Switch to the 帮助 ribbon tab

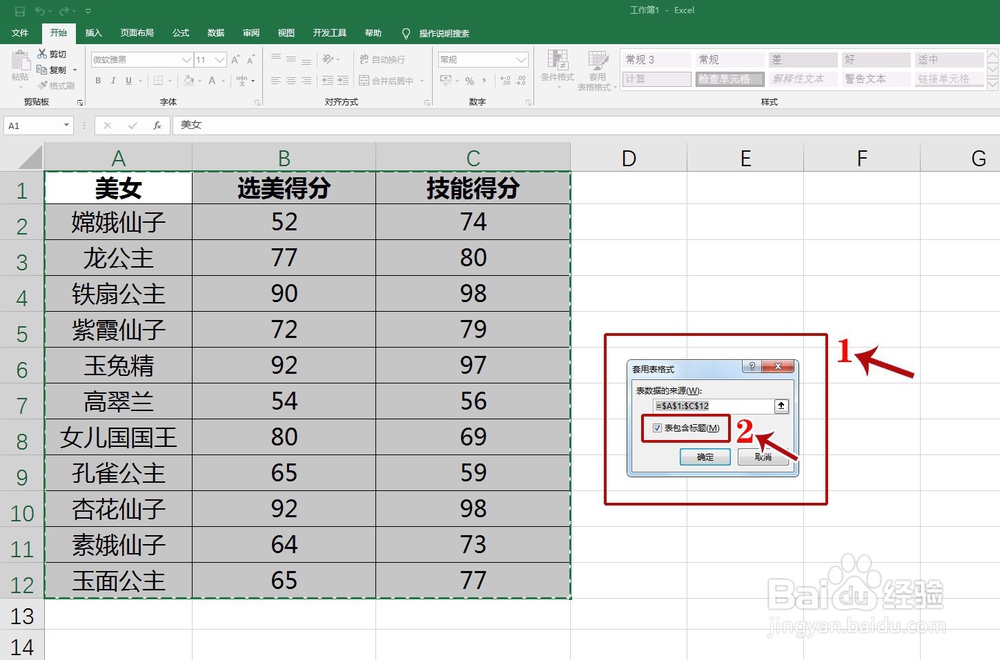pyautogui.click(x=372, y=33)
